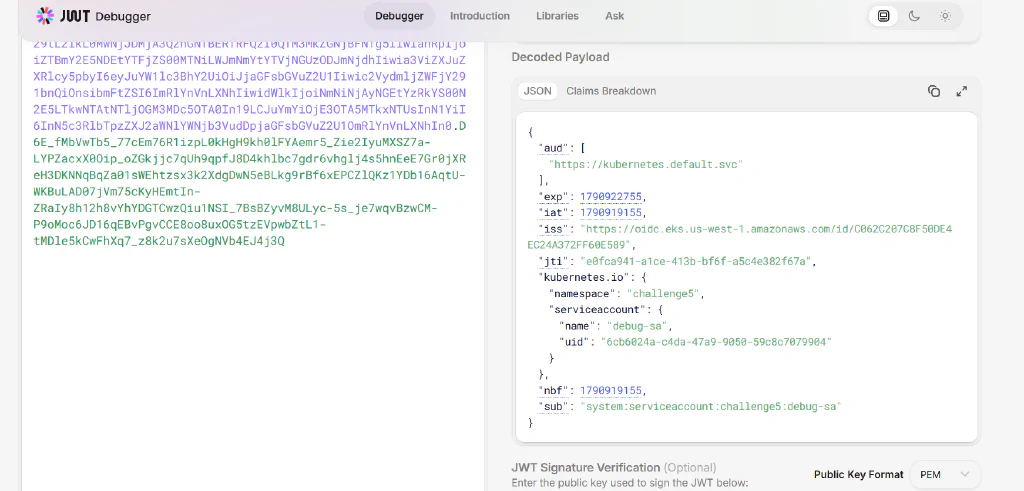
Task: Select the system theme icon
Action: 883,16
